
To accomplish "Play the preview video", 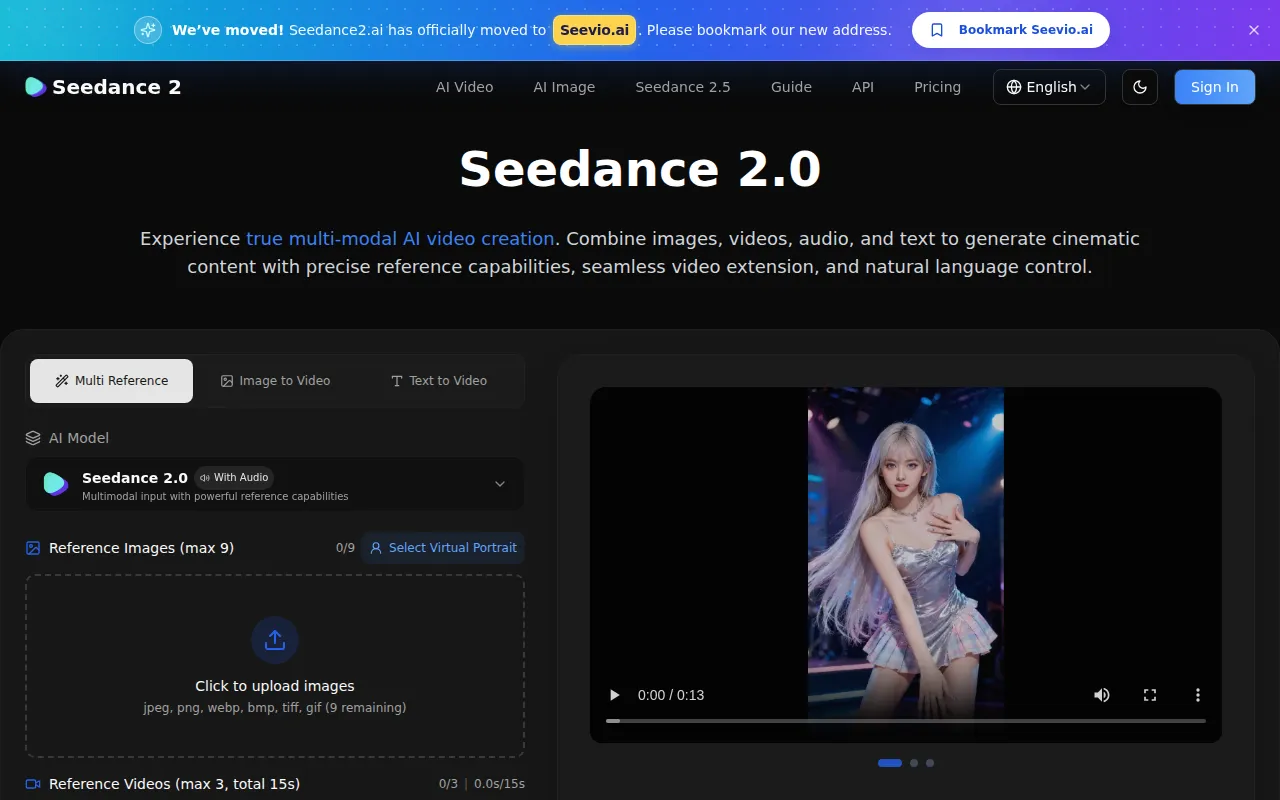I will 615,695.
